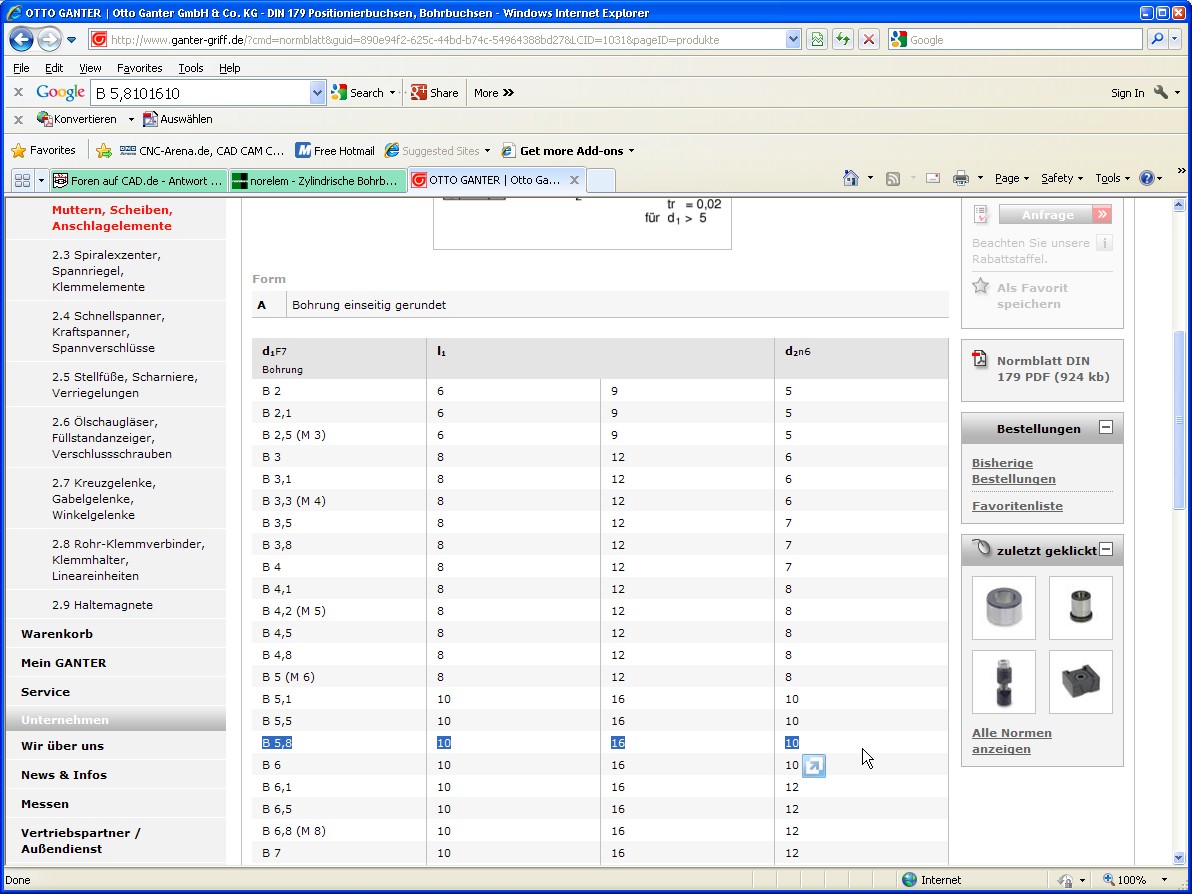The image size is (1192, 894).
Task: Click Als Favorit speichern star icon
Action: coord(981,286)
